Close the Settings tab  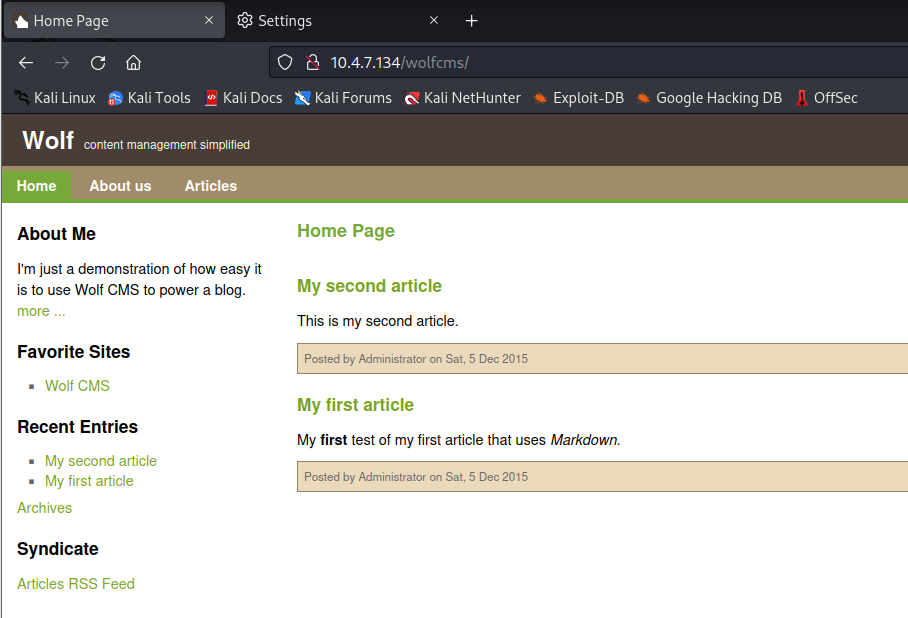[434, 20]
